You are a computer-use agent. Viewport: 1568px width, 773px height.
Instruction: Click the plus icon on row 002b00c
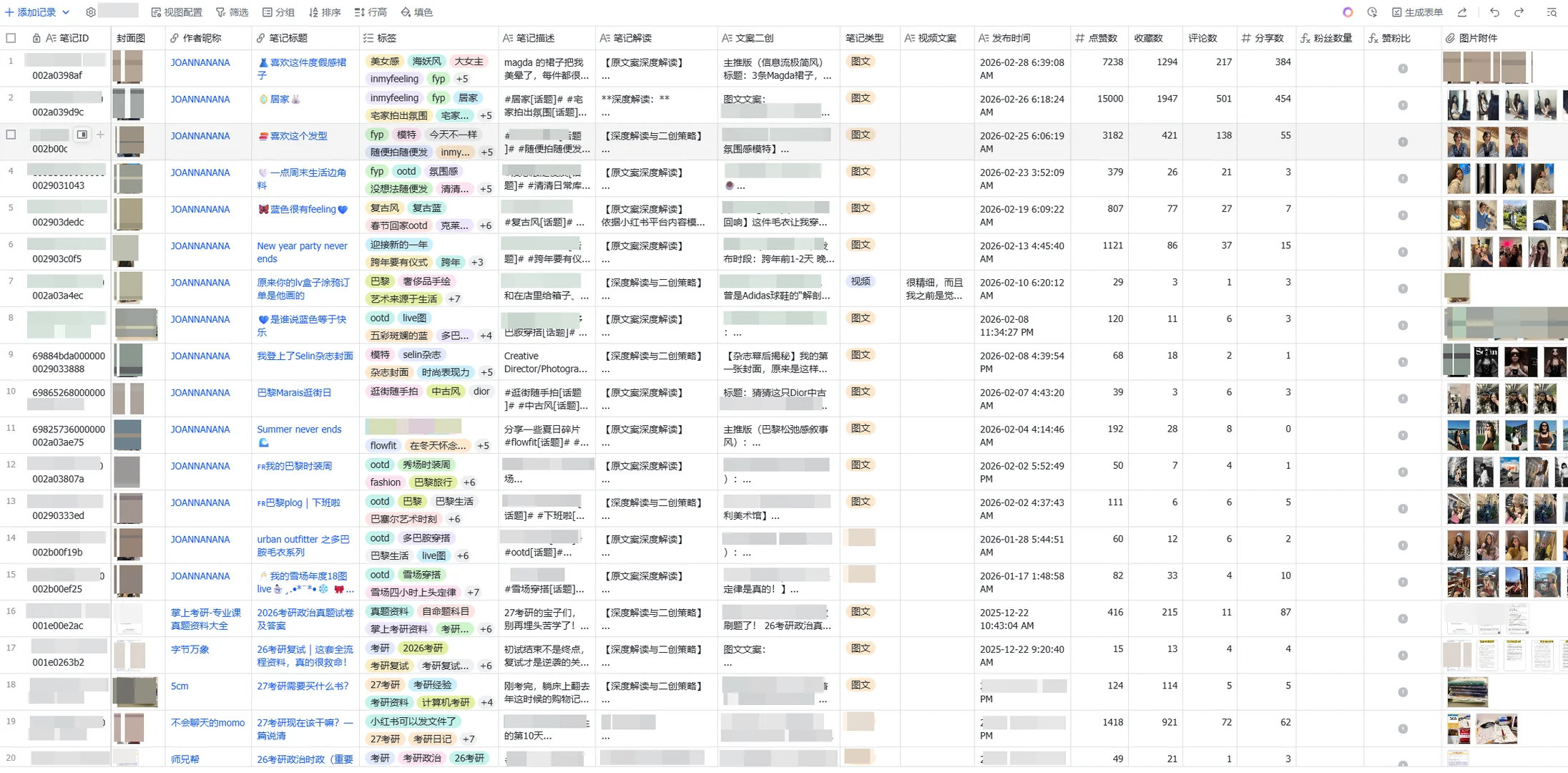[100, 135]
